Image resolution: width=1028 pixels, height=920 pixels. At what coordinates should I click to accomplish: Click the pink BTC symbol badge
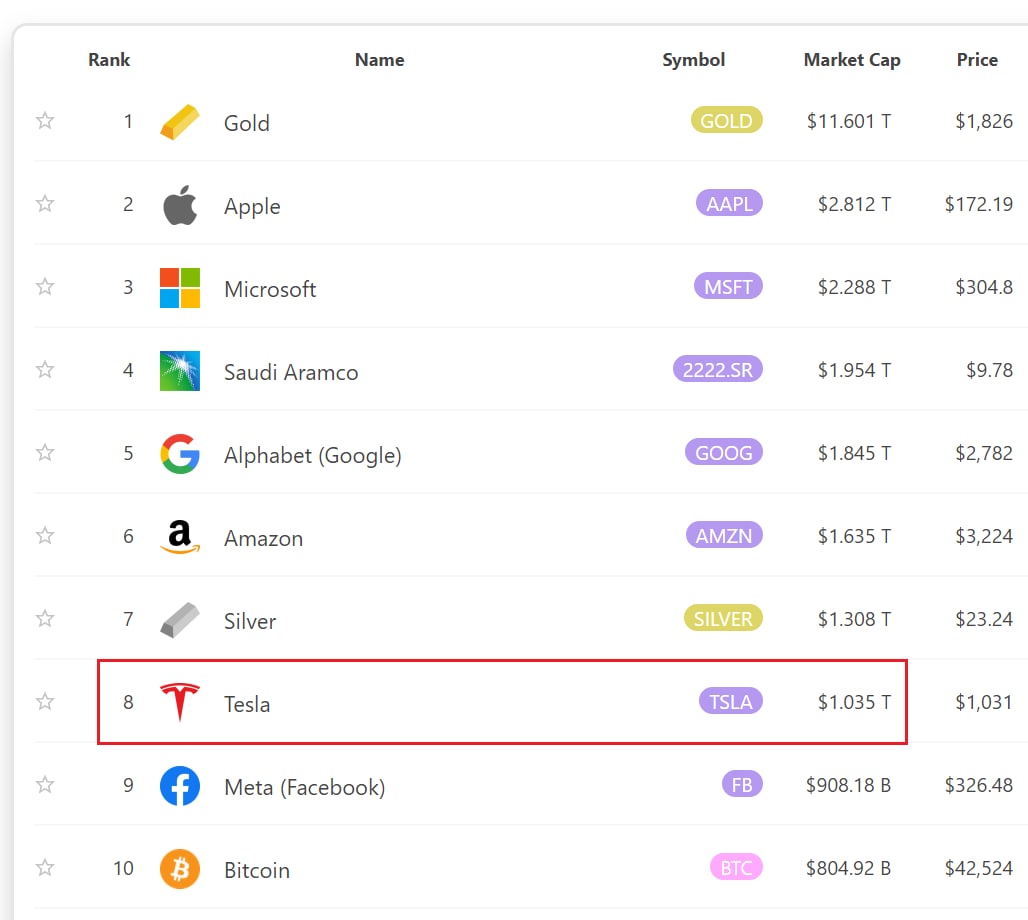click(x=736, y=868)
